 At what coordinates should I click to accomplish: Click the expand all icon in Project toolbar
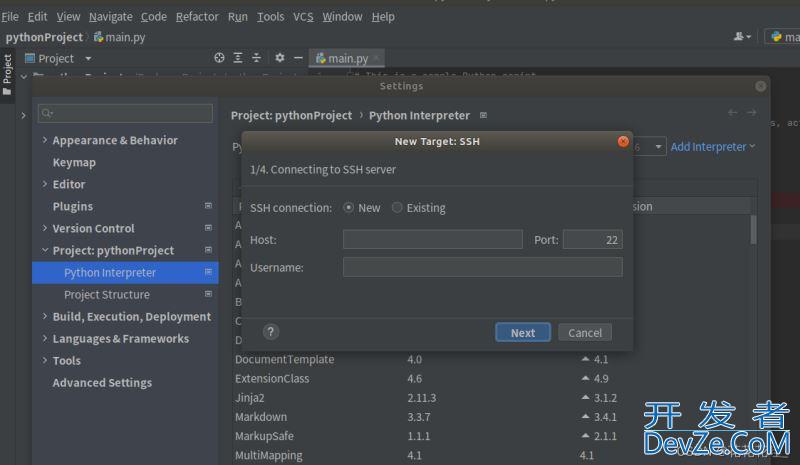click(238, 58)
